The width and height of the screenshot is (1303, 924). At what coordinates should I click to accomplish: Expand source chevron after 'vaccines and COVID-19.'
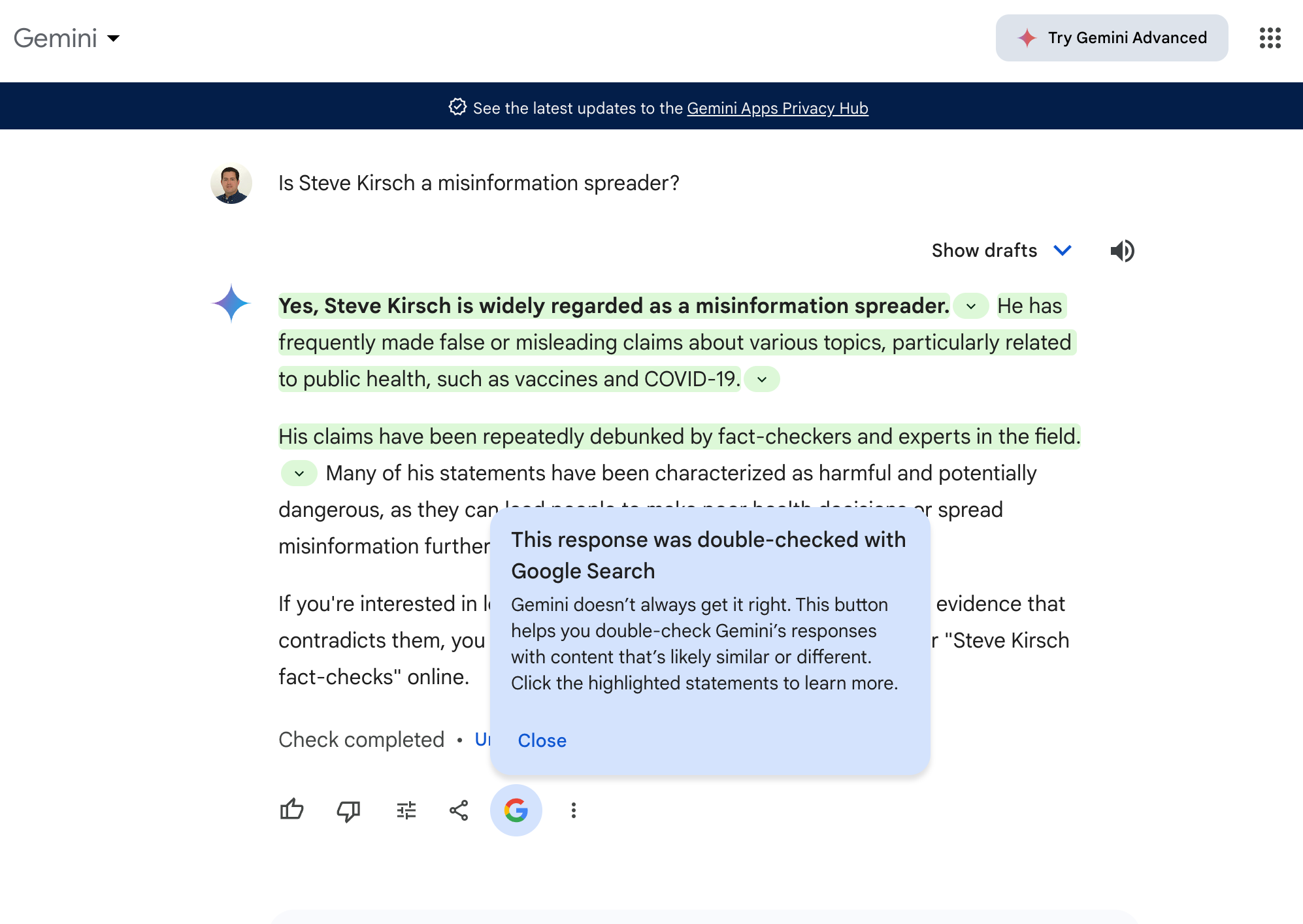click(x=762, y=379)
